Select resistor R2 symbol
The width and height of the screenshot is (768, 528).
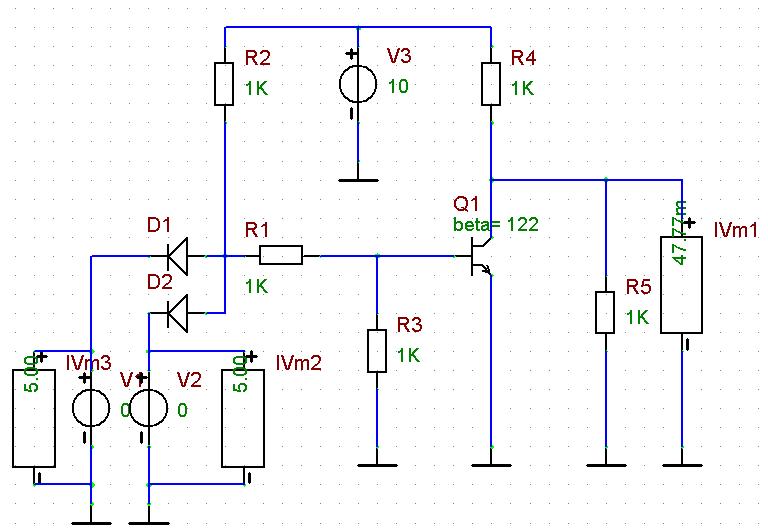[224, 84]
